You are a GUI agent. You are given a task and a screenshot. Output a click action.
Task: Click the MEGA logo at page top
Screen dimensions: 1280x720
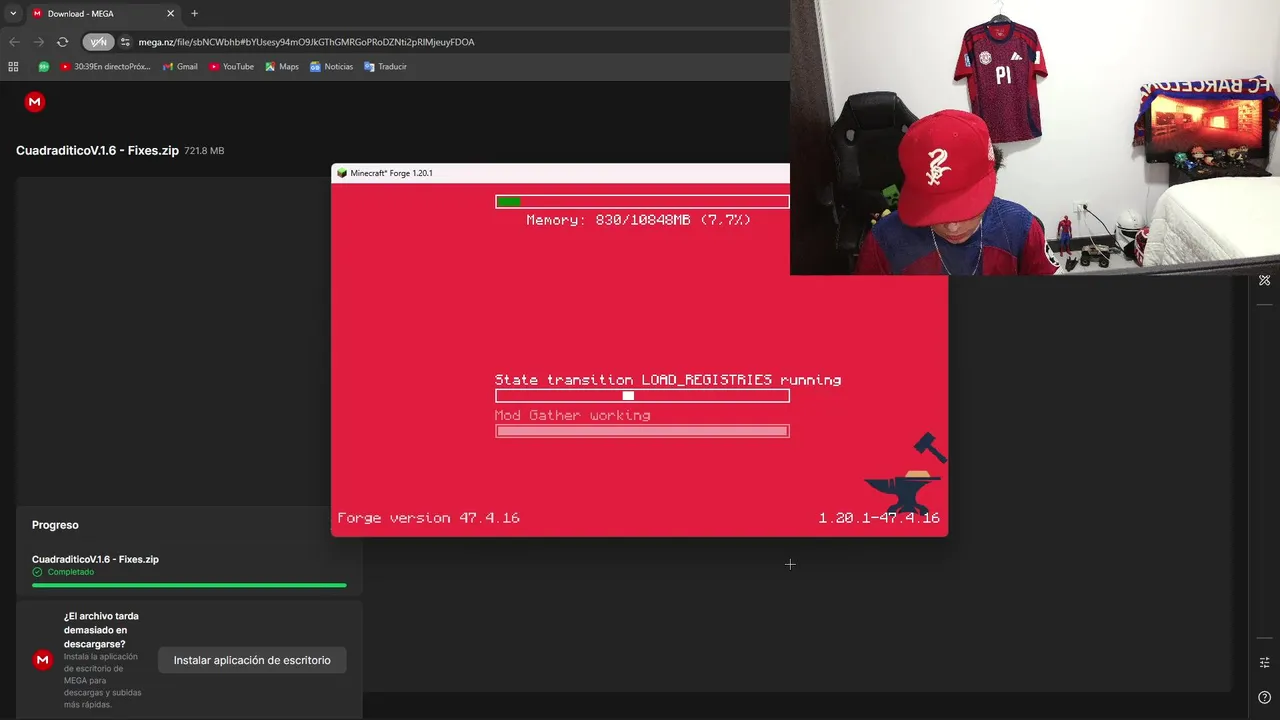pos(35,102)
